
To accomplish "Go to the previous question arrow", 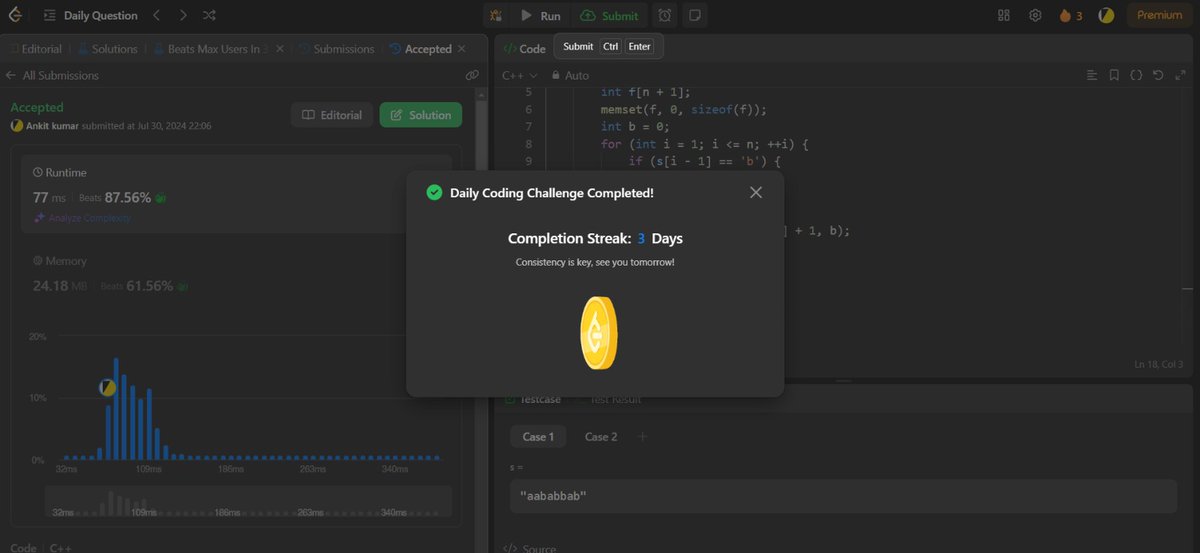I will coord(156,16).
